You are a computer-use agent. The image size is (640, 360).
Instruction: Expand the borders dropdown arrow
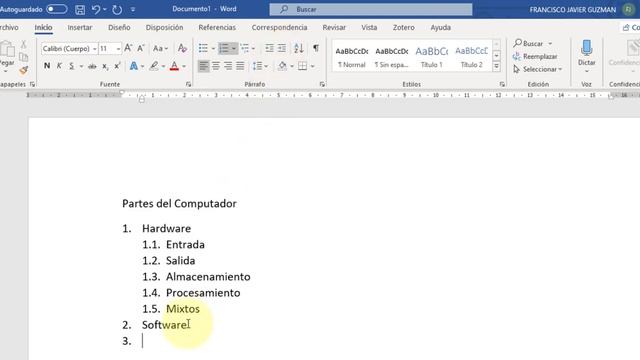click(312, 66)
